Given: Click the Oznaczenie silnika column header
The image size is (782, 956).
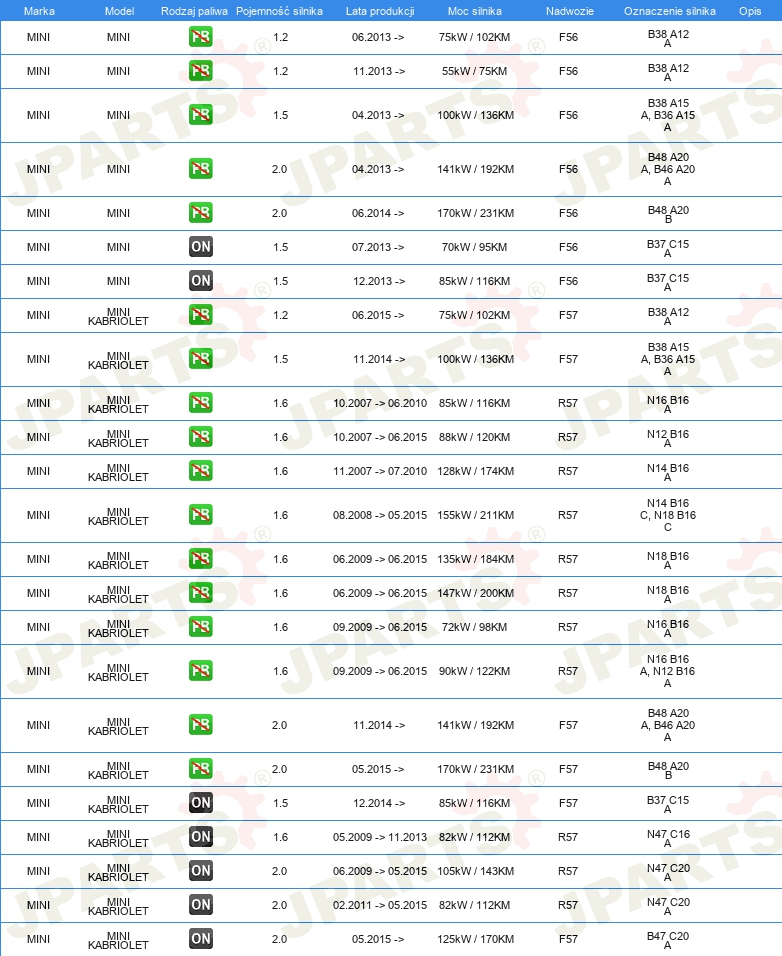Looking at the screenshot, I should [x=669, y=11].
